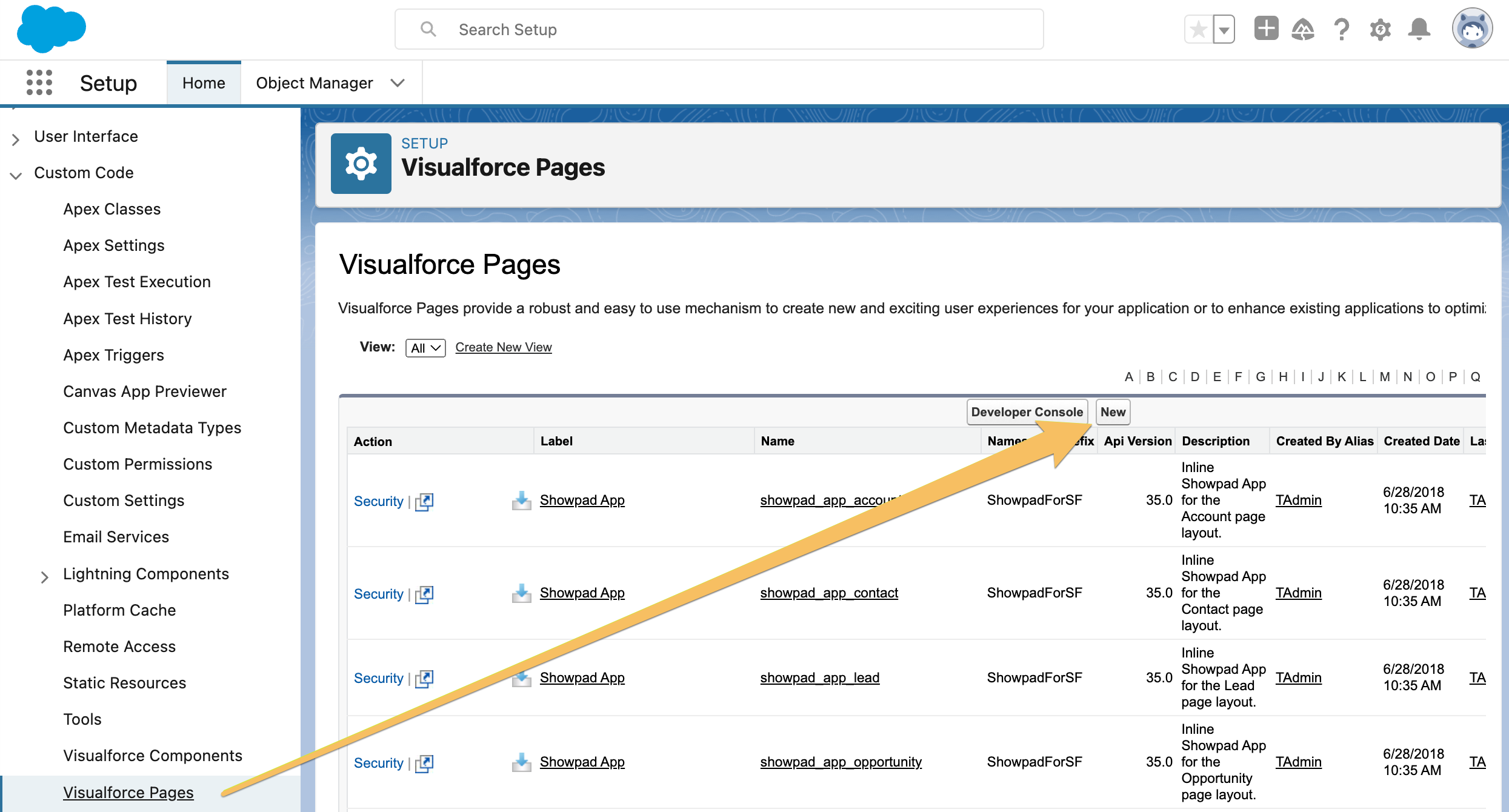Open Platform Cache in the sidebar
This screenshot has width=1509, height=812.
coord(120,610)
